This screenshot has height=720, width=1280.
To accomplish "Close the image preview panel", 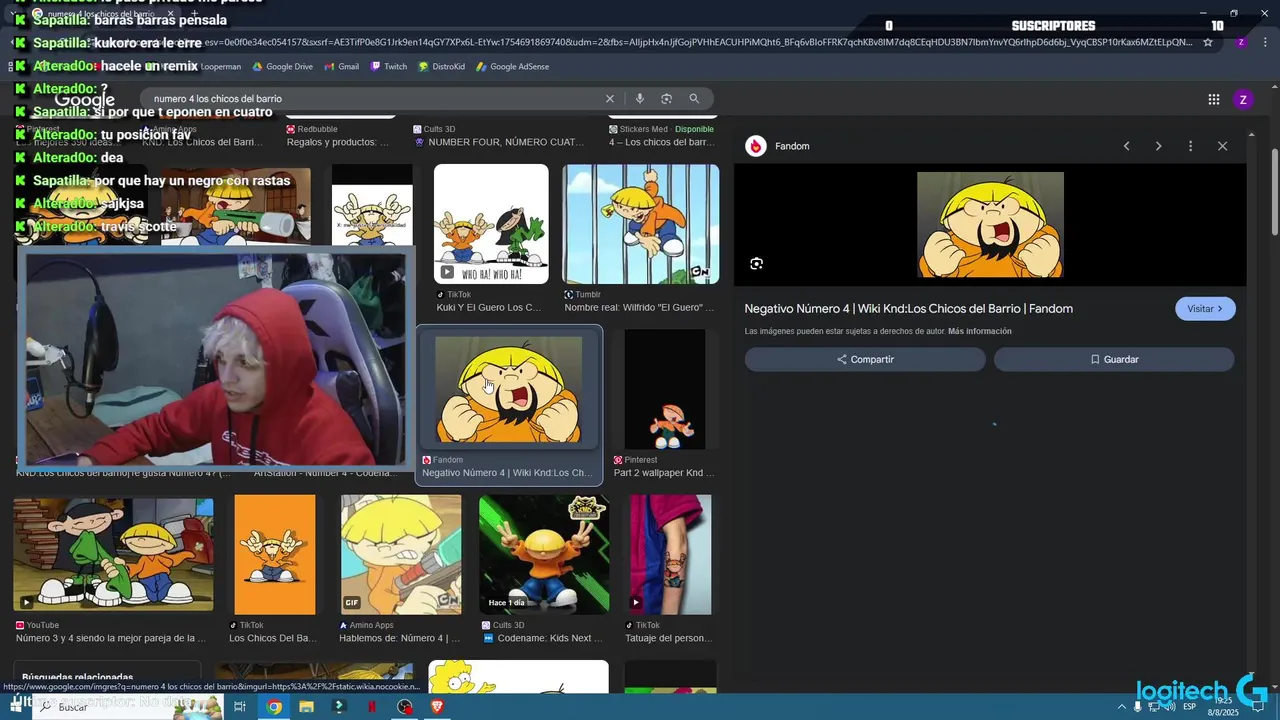I will pos(1222,146).
